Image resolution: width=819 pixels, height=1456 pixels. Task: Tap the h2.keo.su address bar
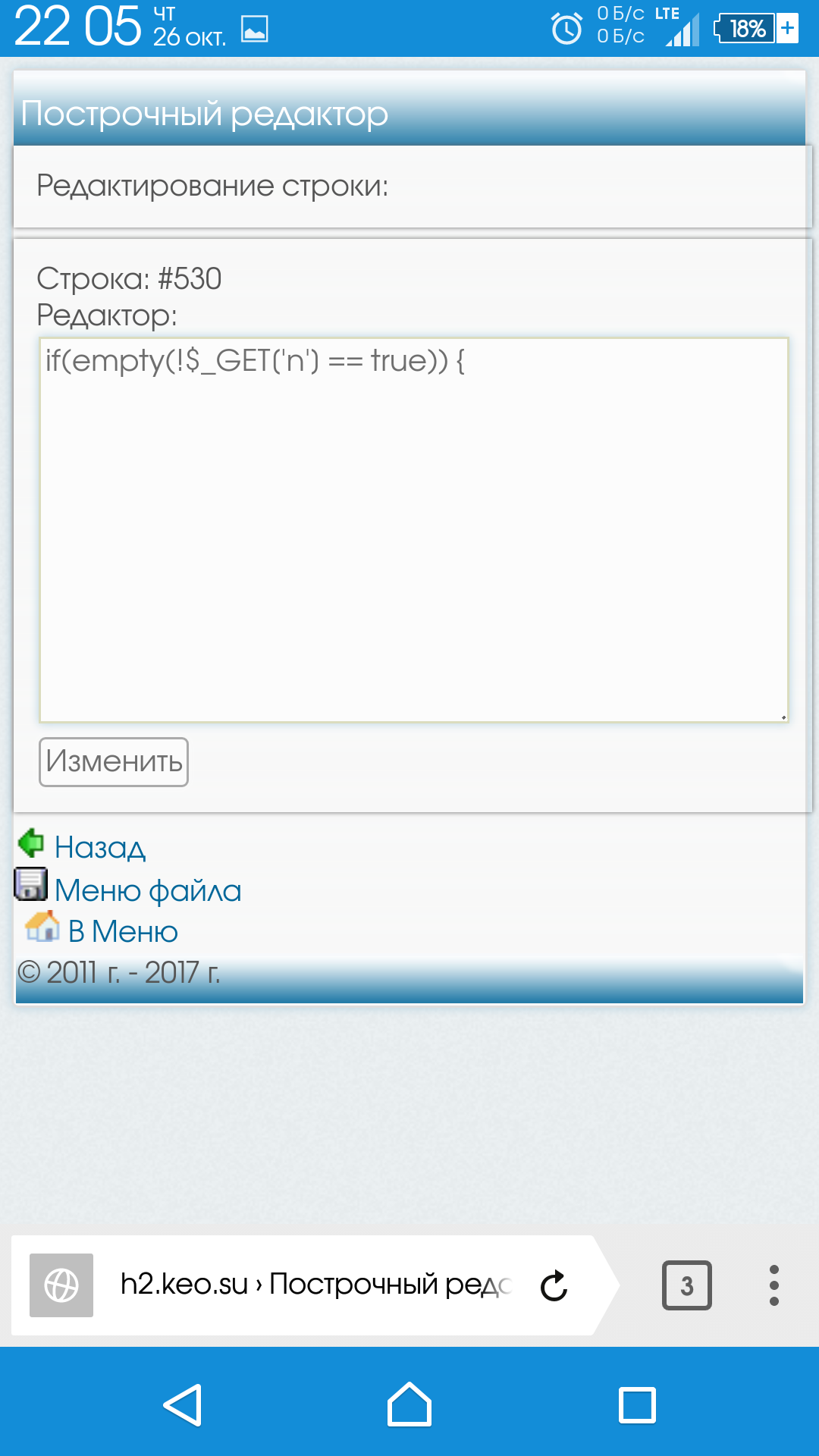click(315, 1285)
